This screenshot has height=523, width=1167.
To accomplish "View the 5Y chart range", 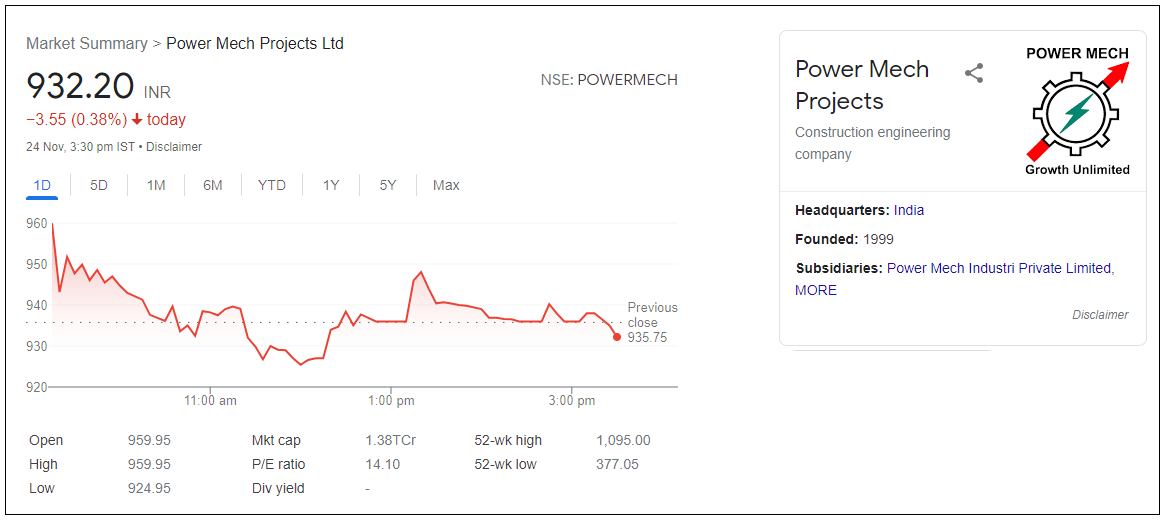I will [388, 185].
